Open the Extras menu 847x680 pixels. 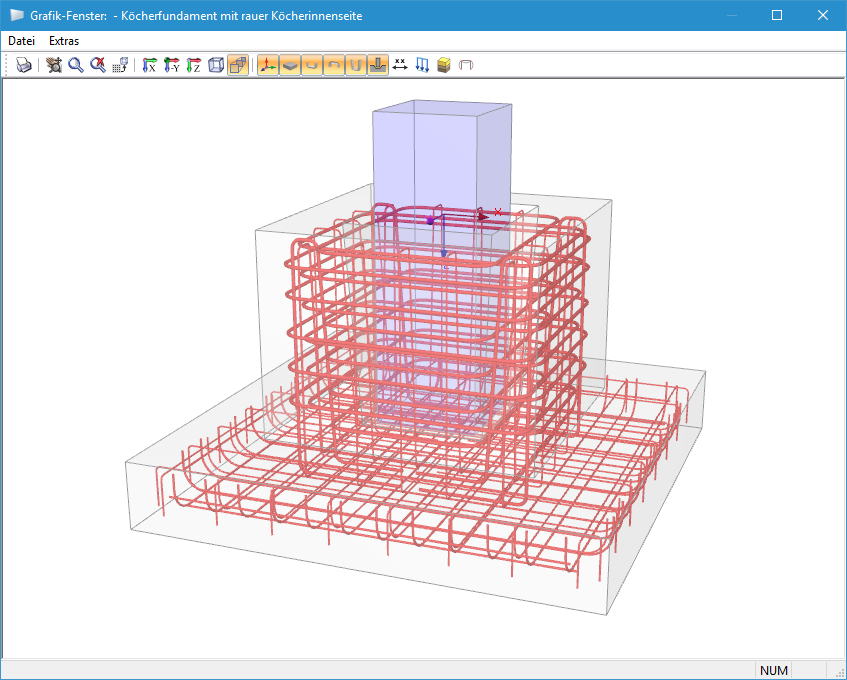coord(64,41)
